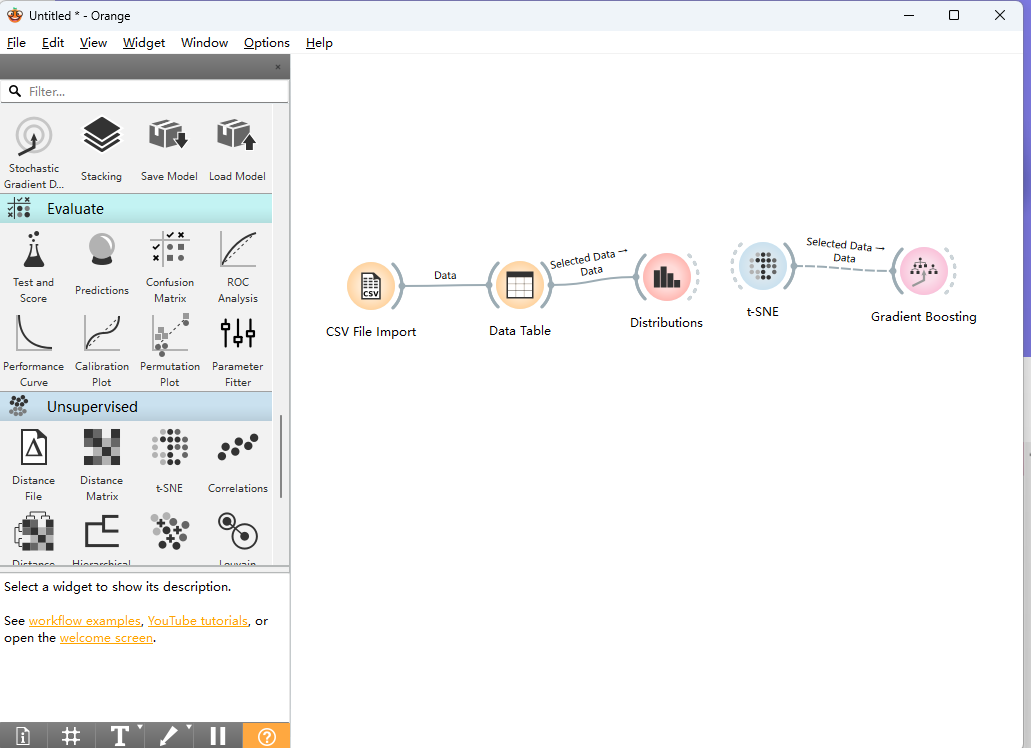The width and height of the screenshot is (1031, 748).
Task: Click the Load Model widget
Action: [237, 150]
